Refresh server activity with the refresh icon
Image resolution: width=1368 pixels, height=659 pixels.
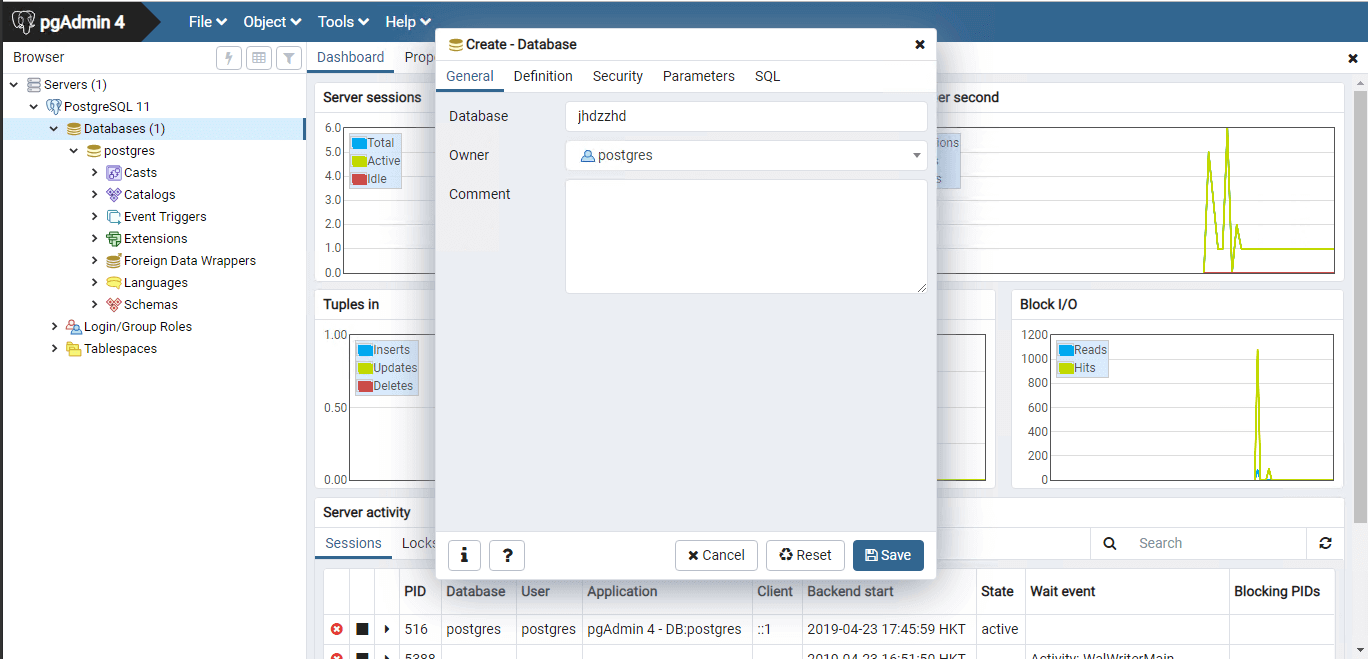1325,543
